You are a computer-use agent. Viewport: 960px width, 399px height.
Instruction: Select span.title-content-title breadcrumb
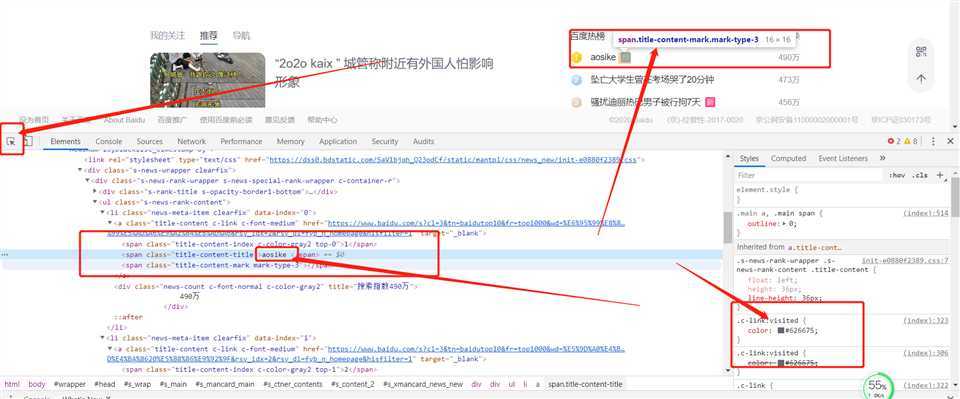pyautogui.click(x=585, y=384)
